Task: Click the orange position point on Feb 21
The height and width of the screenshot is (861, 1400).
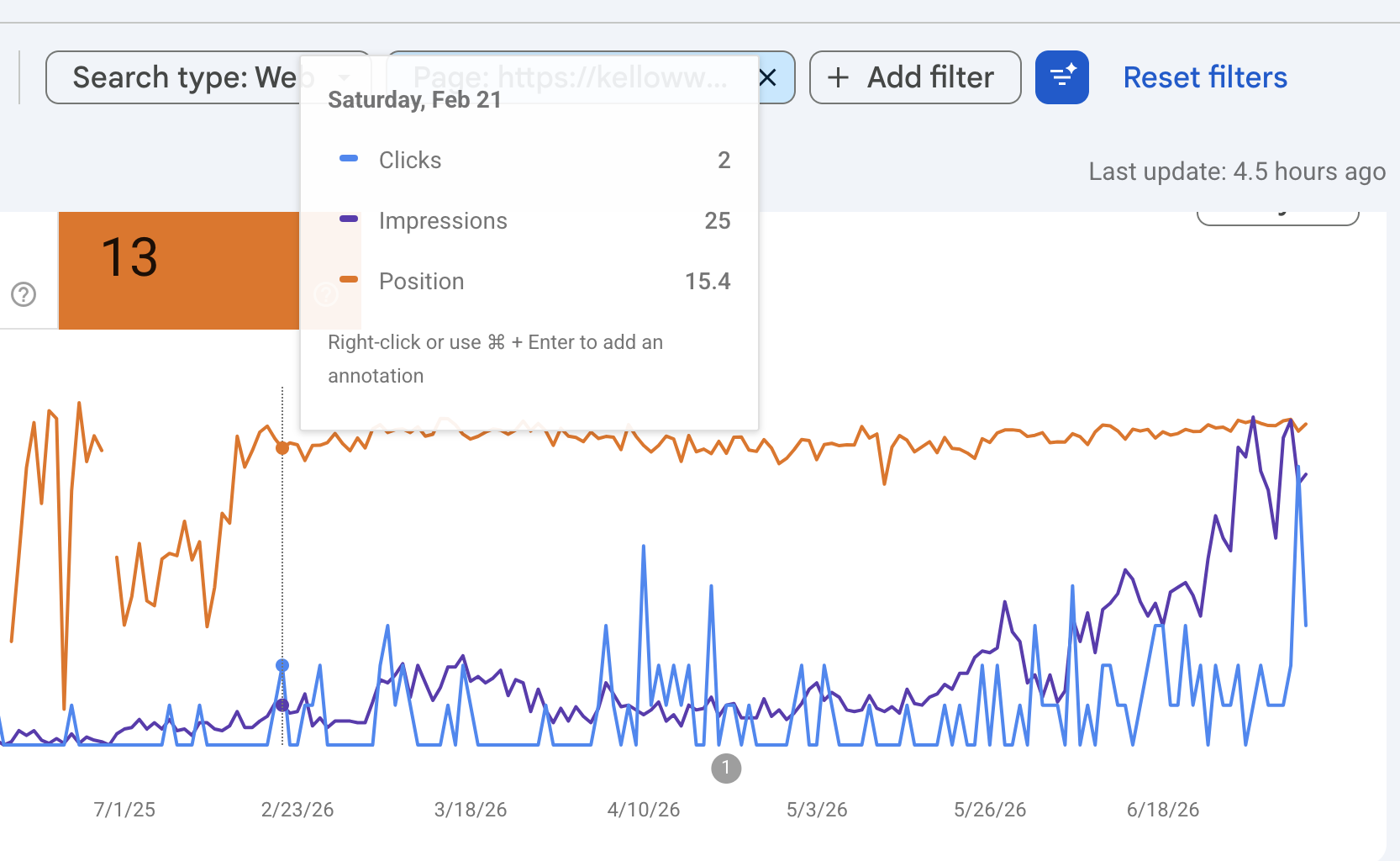Action: coord(282,448)
